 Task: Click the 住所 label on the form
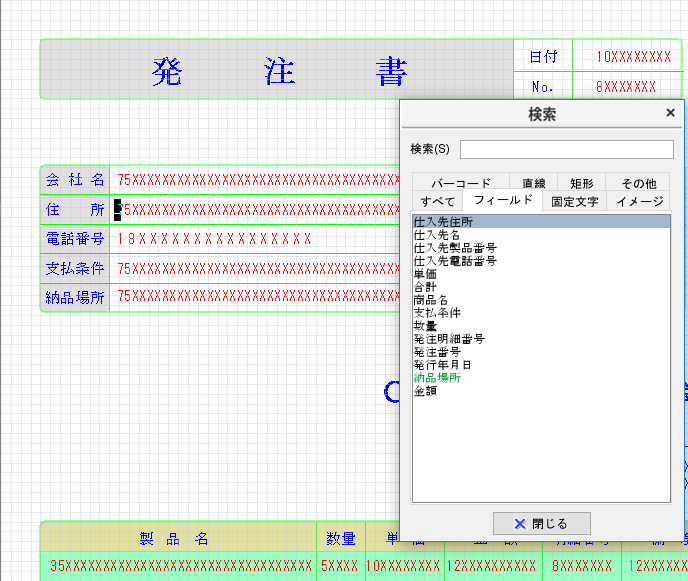click(x=75, y=210)
